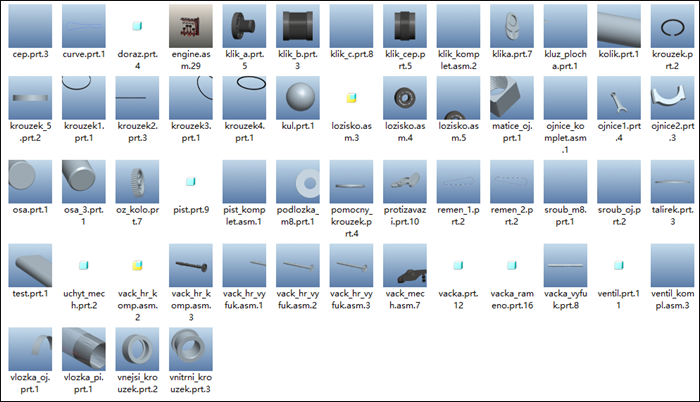Select the klik_c.prt.8 file
This screenshot has width=700, height=402.
pyautogui.click(x=351, y=26)
